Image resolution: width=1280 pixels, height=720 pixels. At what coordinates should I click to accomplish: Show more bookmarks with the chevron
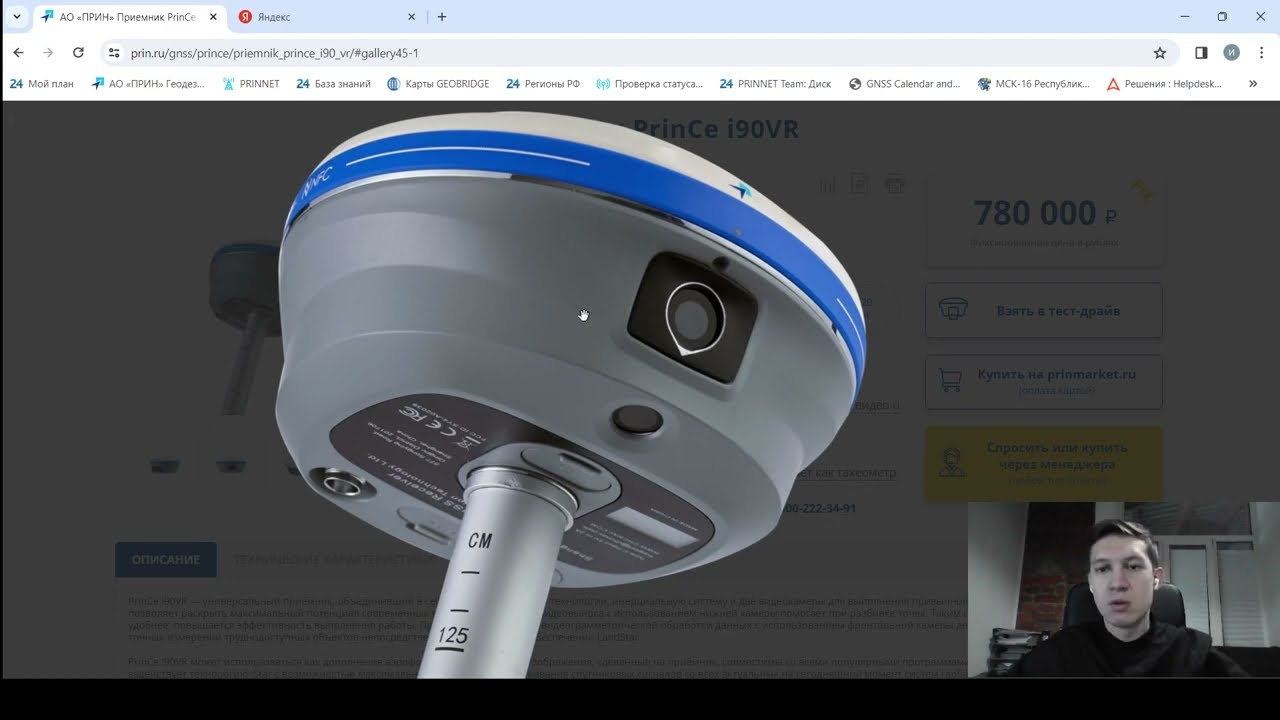[x=1253, y=84]
